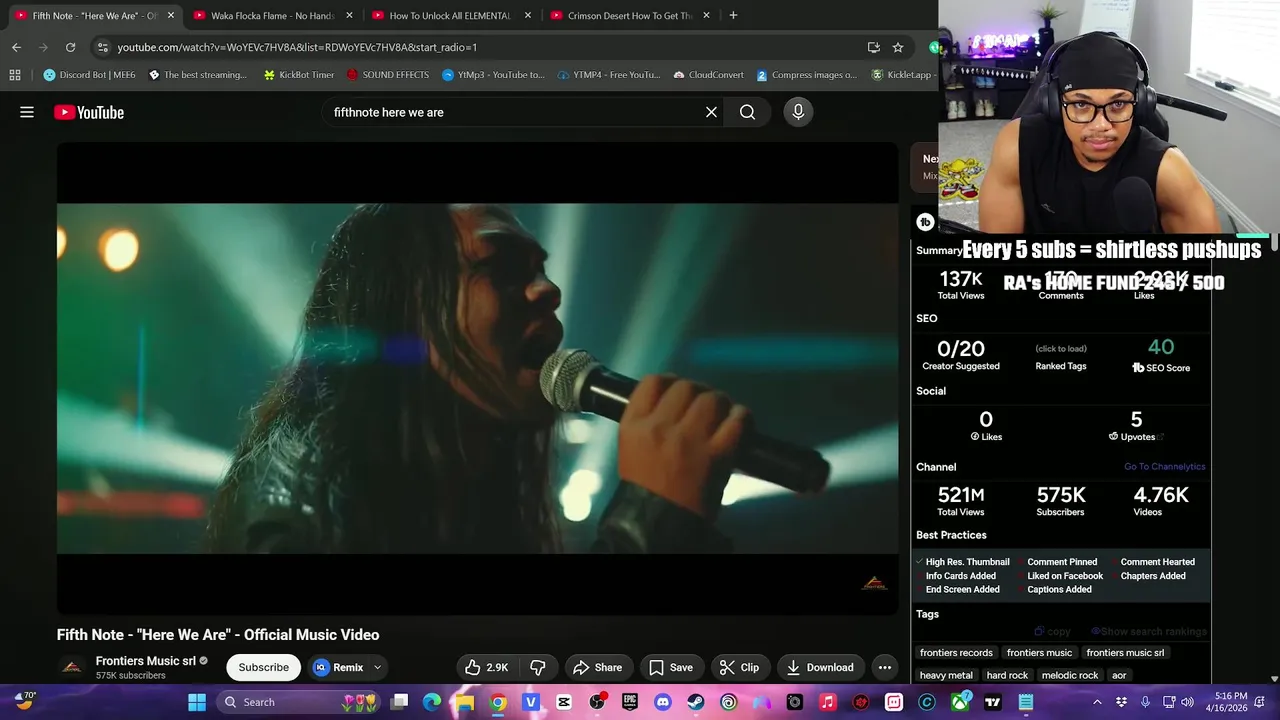Open KickBot Timer bookmark
This screenshot has width=1280, height=720.
298,75
